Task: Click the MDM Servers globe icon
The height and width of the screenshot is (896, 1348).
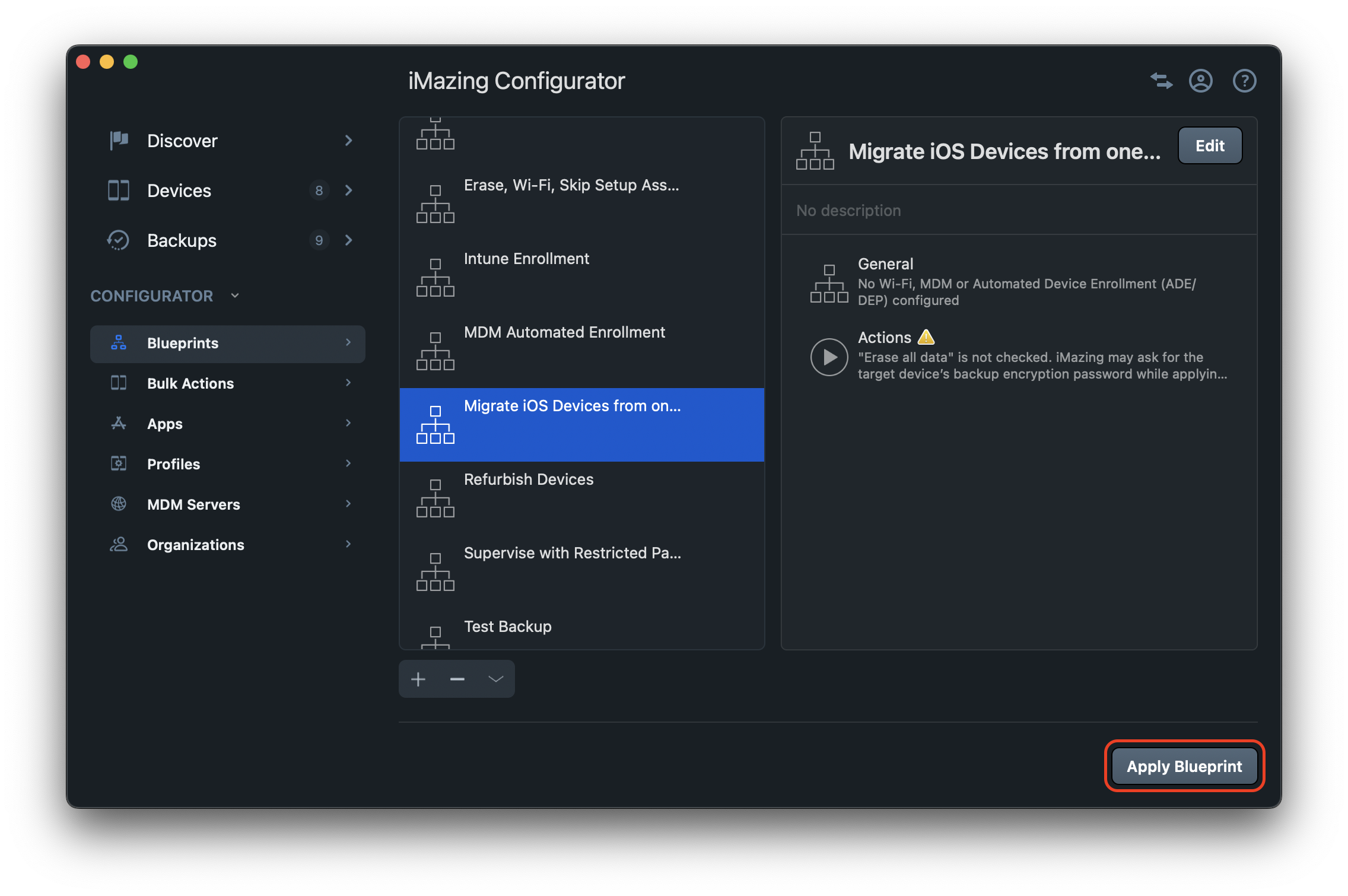Action: (x=117, y=504)
